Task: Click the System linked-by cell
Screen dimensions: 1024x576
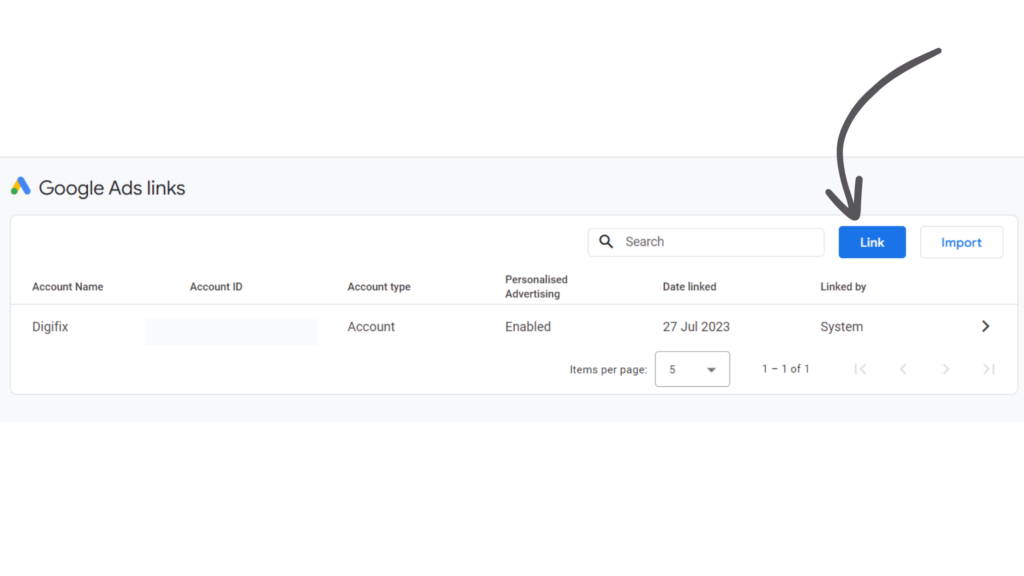Action: click(842, 327)
